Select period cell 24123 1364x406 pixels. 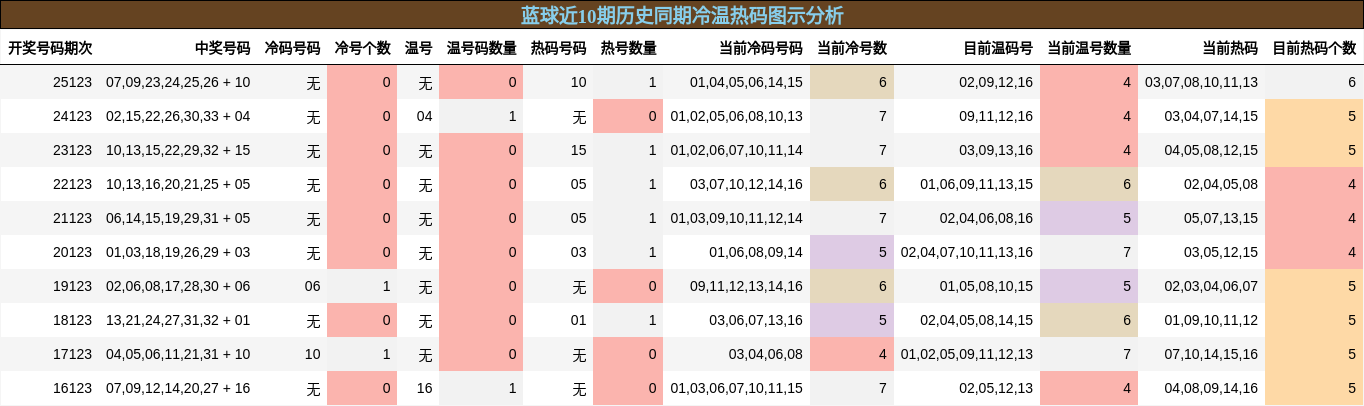click(x=72, y=116)
